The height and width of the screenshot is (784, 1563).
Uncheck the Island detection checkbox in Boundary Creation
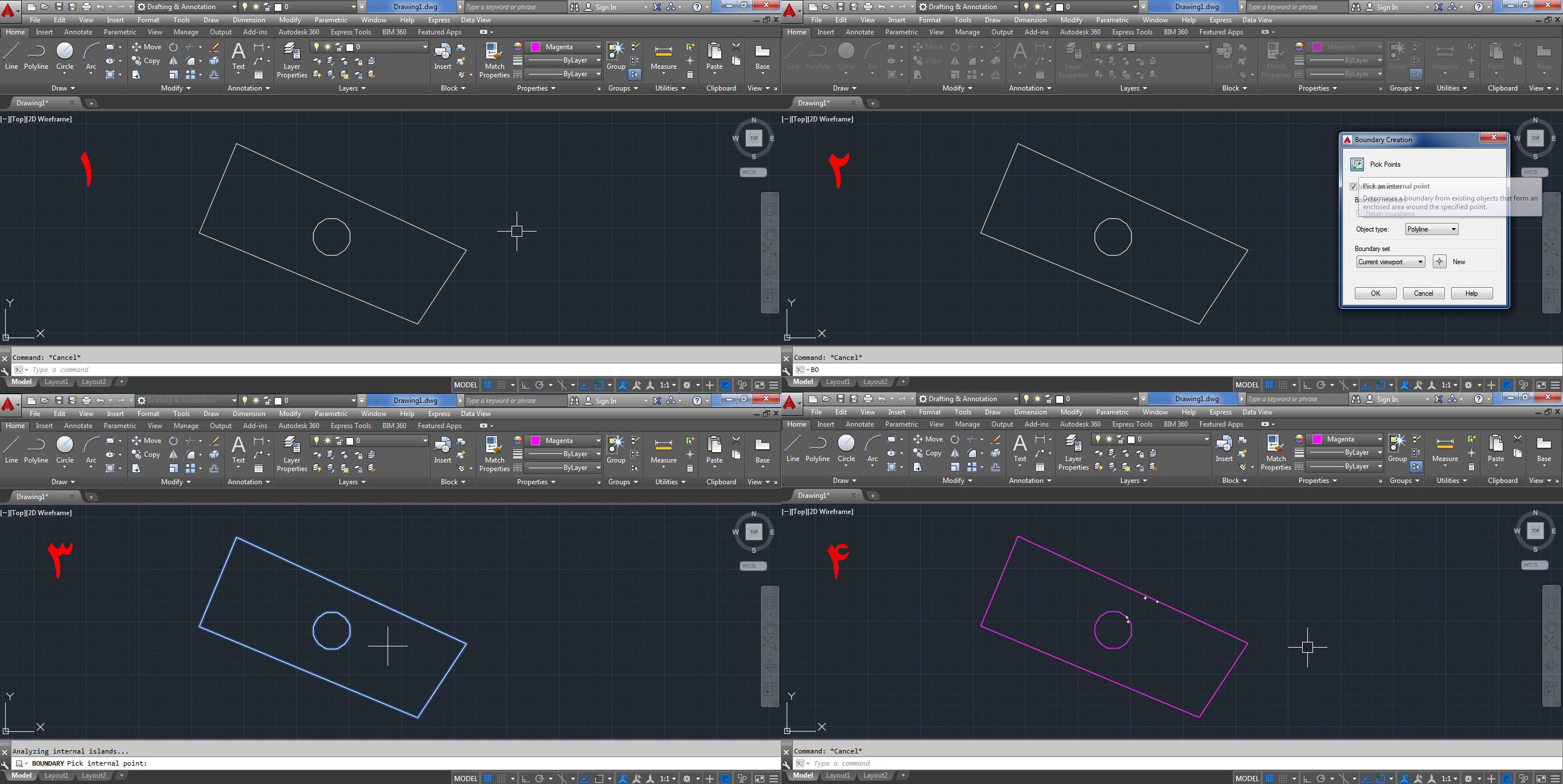(x=1353, y=186)
